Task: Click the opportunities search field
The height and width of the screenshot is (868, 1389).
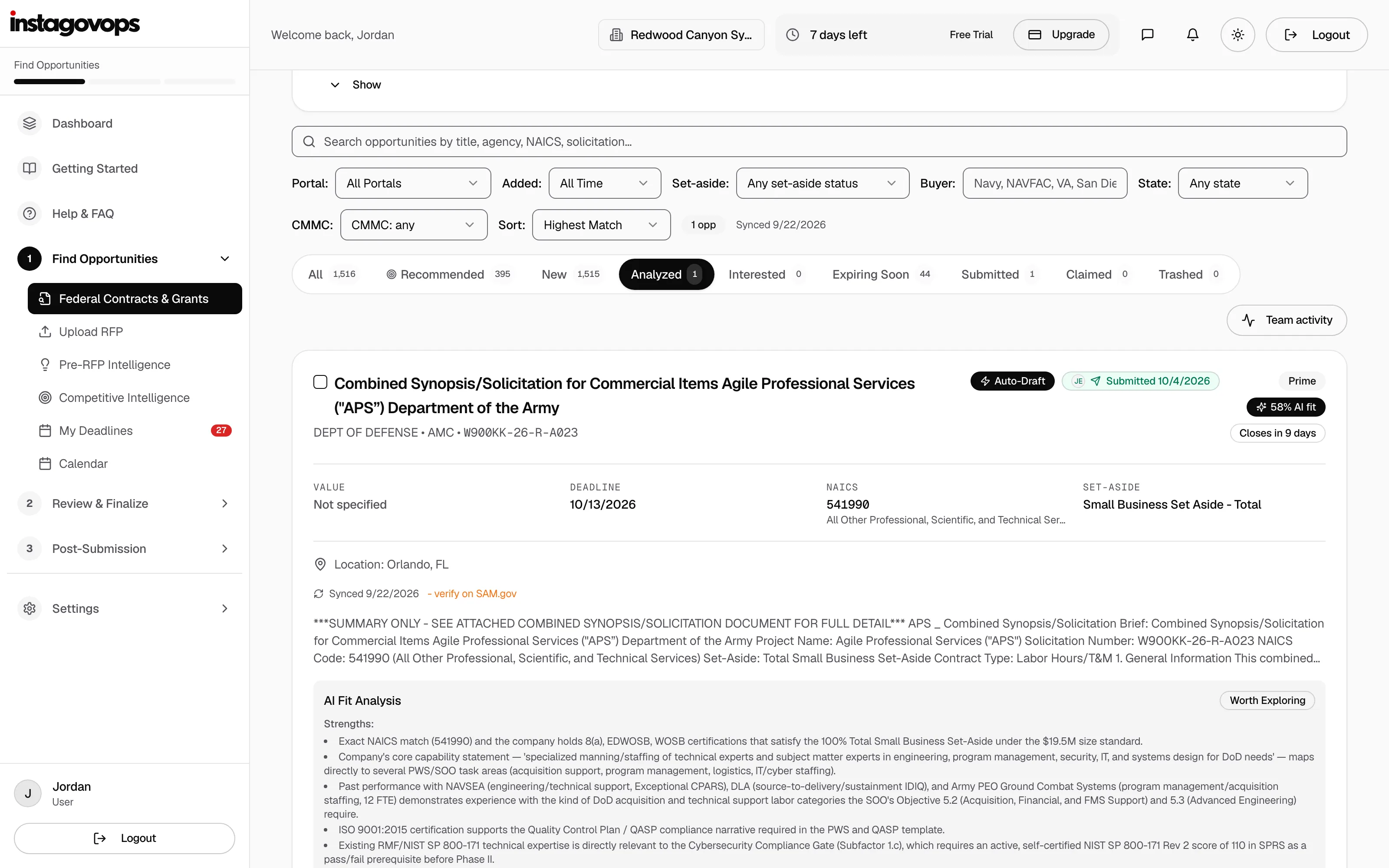Action: click(819, 141)
